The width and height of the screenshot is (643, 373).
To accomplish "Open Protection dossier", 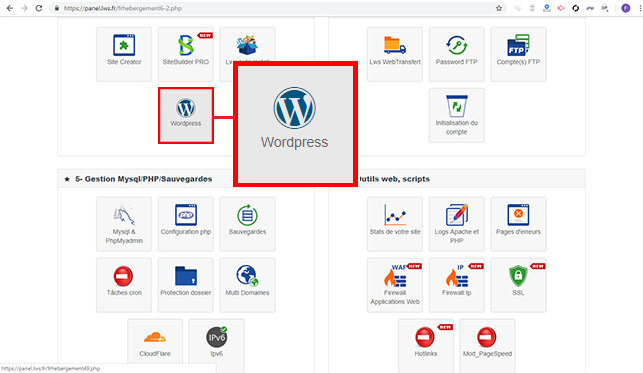I will point(186,285).
